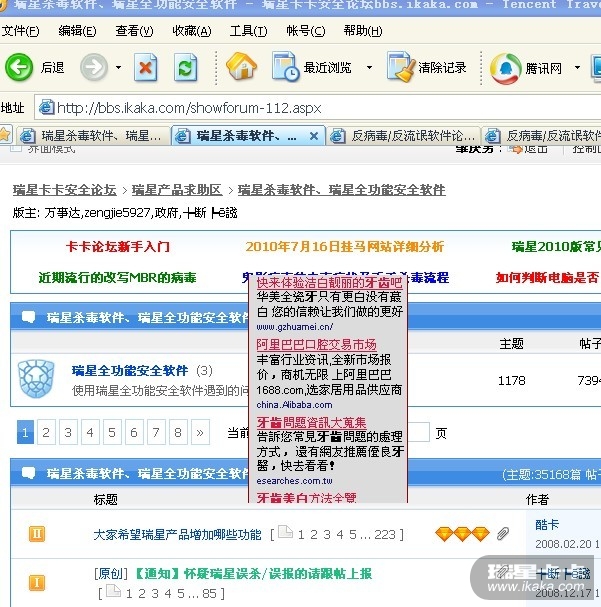601x607 pixels.
Task: Go to pagination page 2
Action: point(46,432)
